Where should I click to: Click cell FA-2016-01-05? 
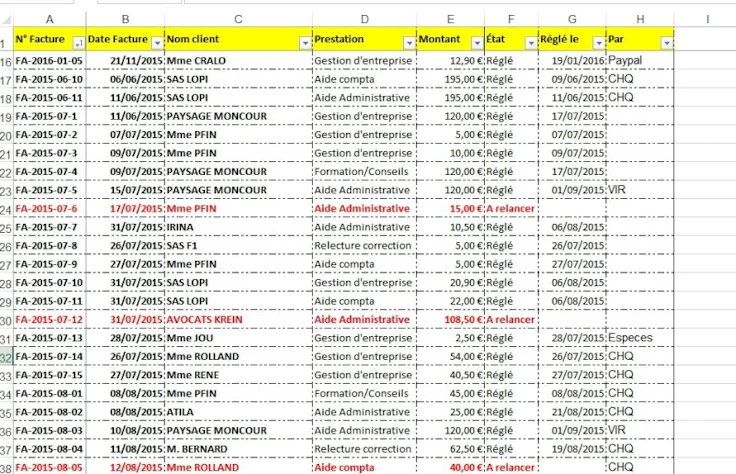[x=49, y=61]
